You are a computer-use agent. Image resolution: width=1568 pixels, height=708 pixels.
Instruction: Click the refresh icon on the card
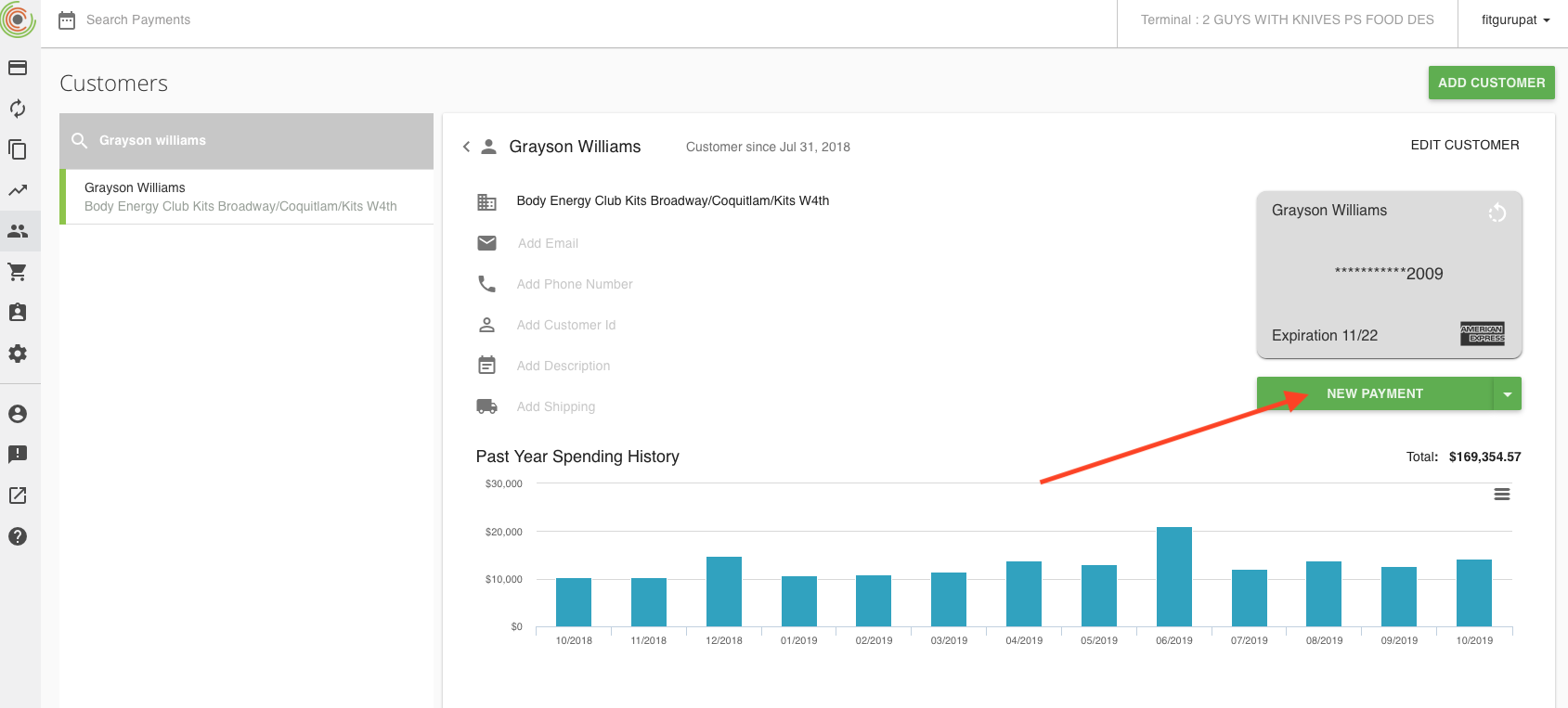tap(1497, 213)
